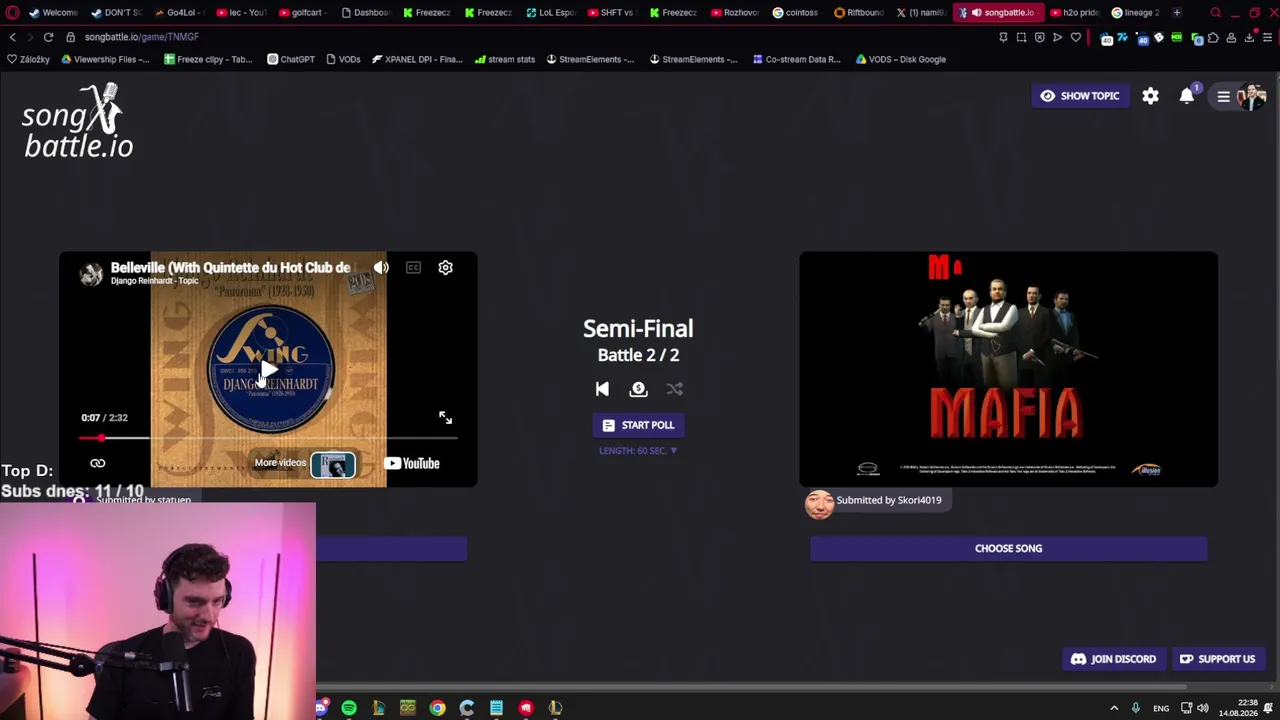The width and height of the screenshot is (1280, 720).
Task: Open the microphone tray icon
Action: pyautogui.click(x=1135, y=708)
